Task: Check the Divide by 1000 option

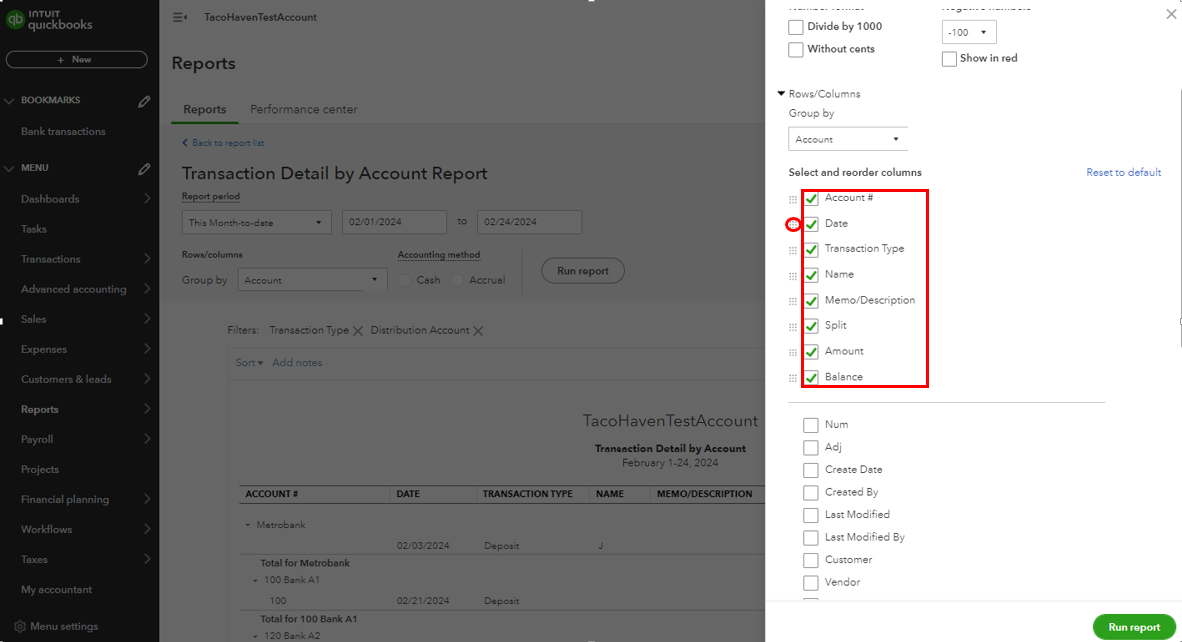Action: click(795, 27)
